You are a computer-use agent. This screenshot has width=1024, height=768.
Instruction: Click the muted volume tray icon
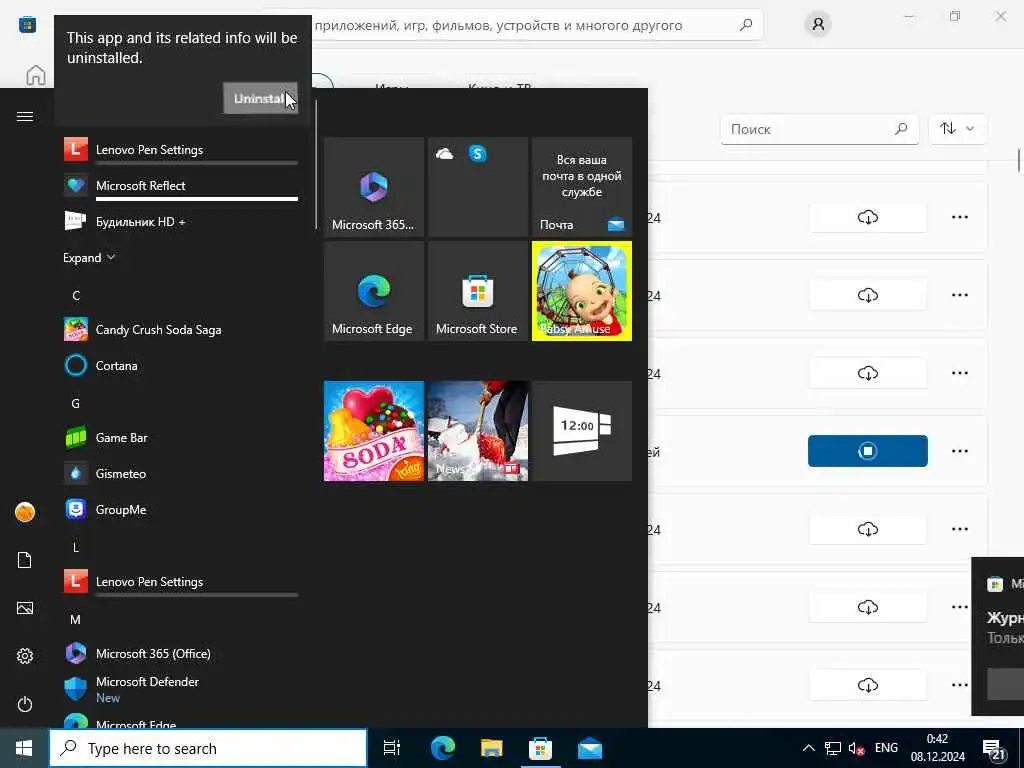click(x=856, y=748)
